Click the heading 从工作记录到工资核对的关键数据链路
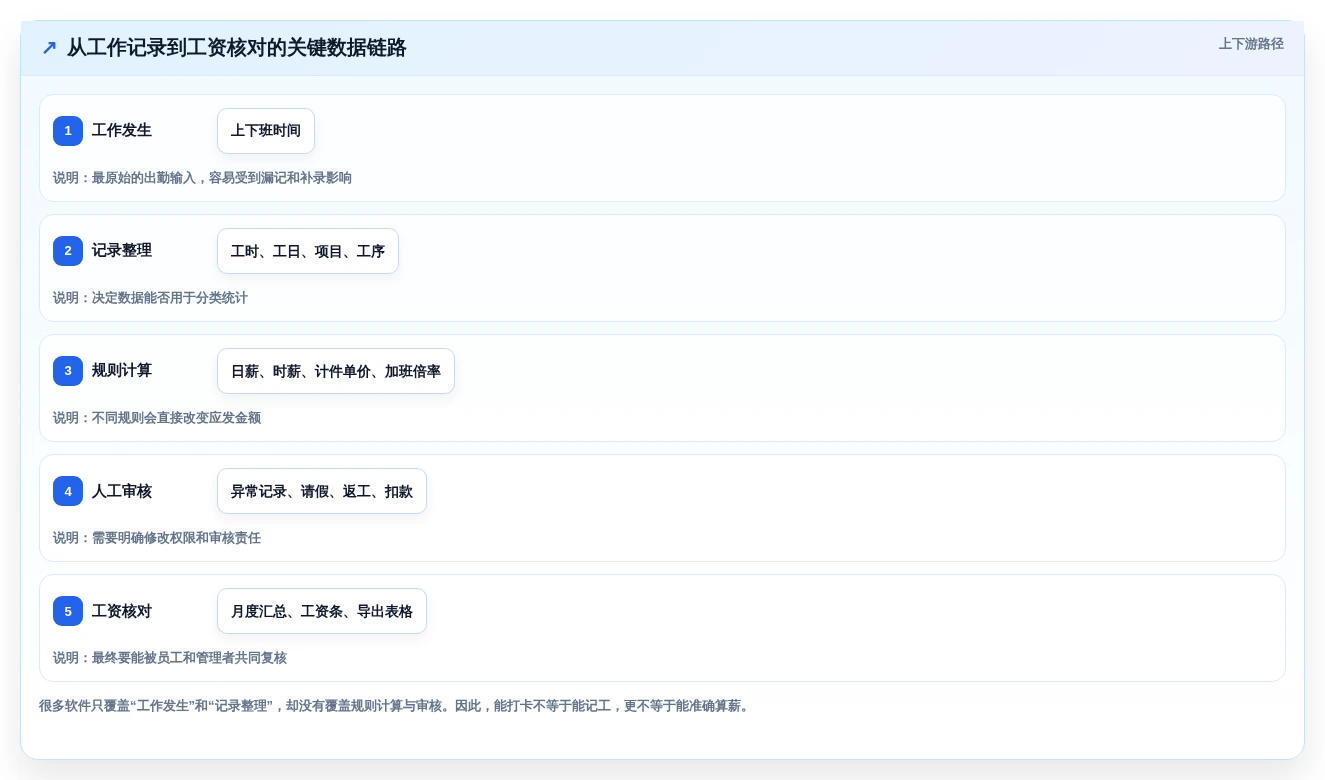The width and height of the screenshot is (1325, 780). (x=236, y=47)
